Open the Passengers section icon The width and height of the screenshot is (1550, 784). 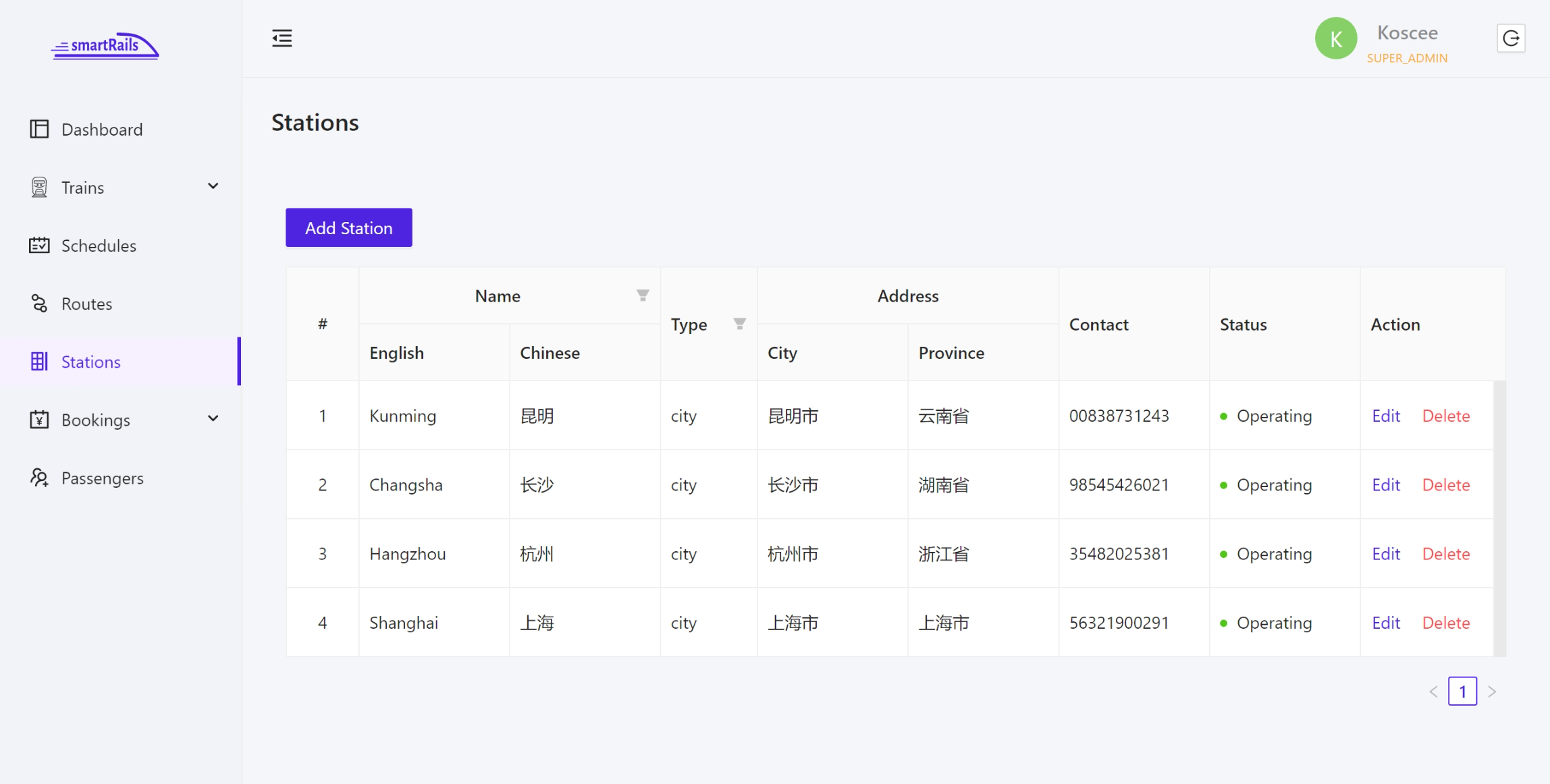click(x=40, y=478)
